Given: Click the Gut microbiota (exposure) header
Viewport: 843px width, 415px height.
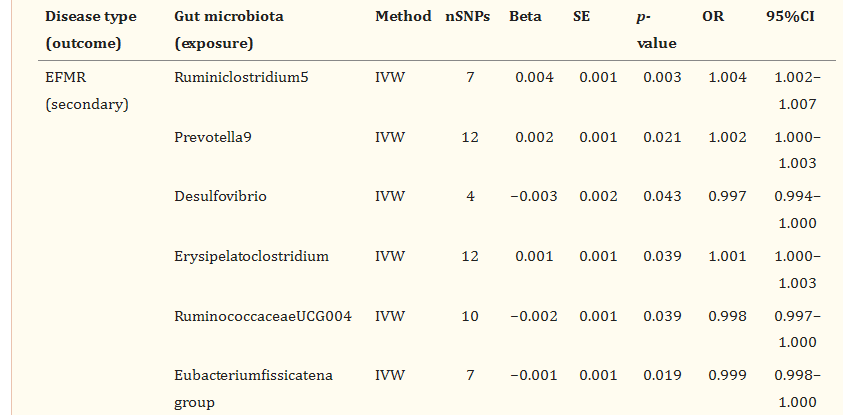Looking at the screenshot, I should [x=229, y=30].
